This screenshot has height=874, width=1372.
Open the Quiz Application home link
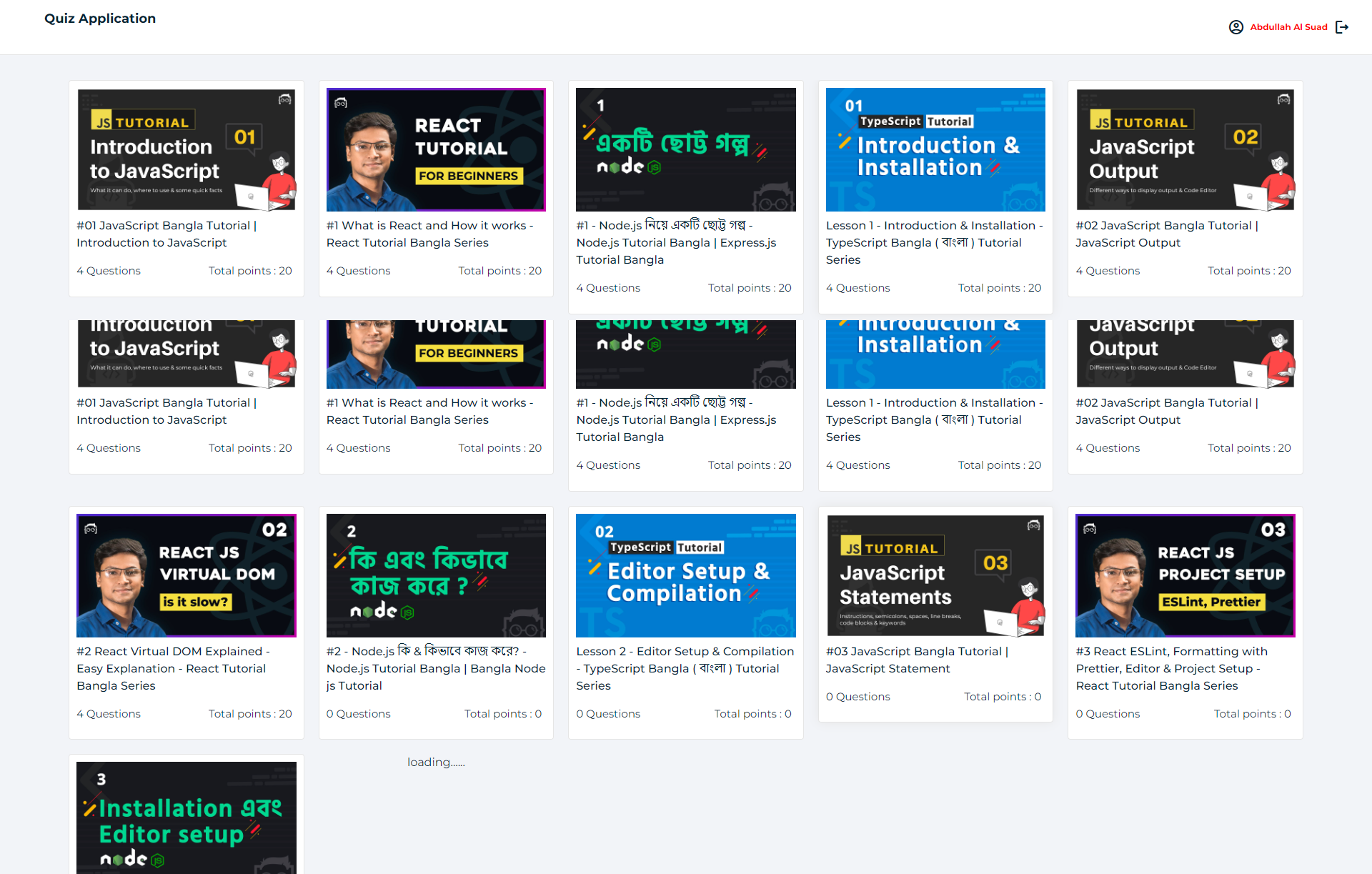click(x=100, y=19)
